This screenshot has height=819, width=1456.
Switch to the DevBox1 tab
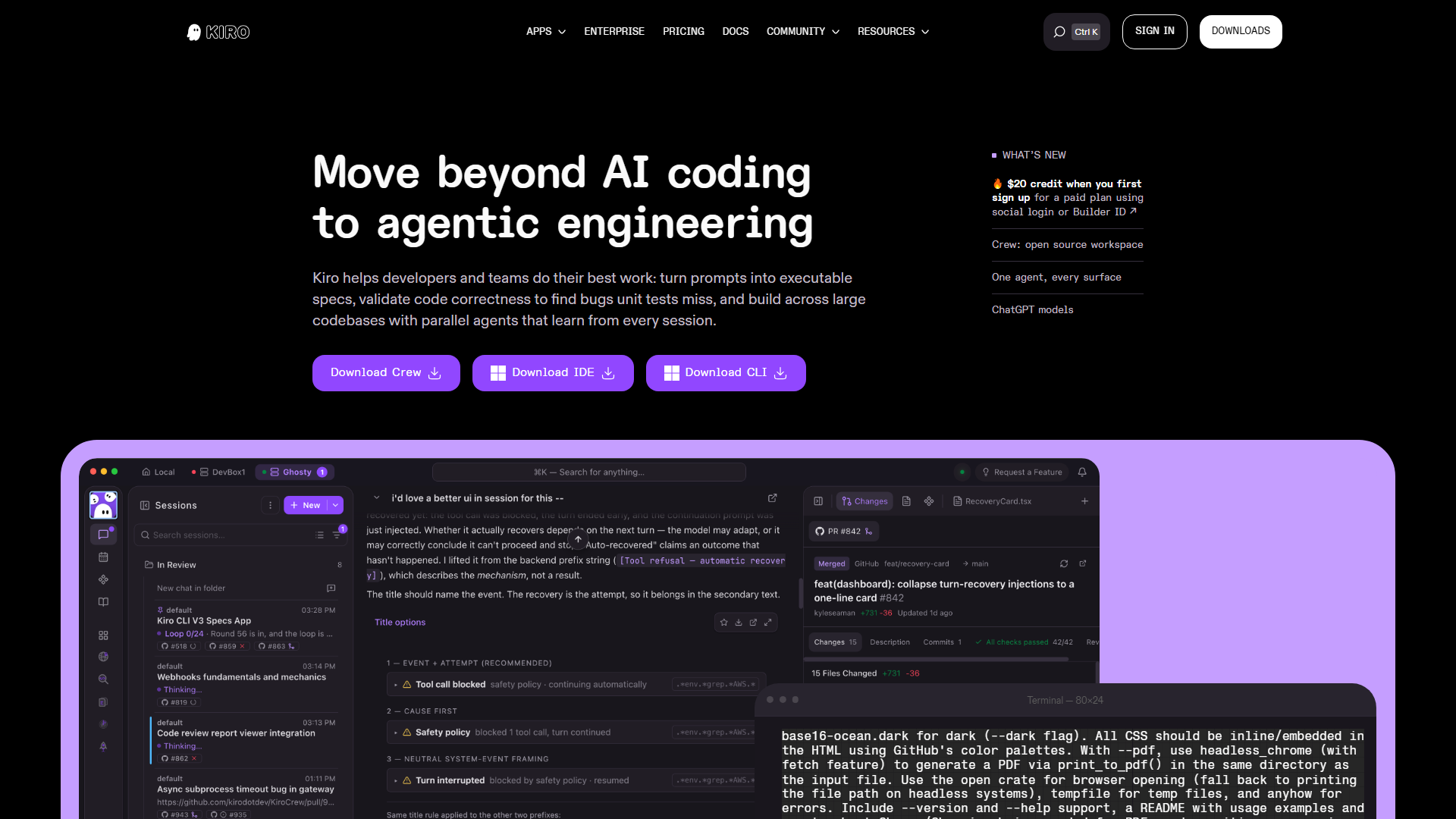pos(218,472)
